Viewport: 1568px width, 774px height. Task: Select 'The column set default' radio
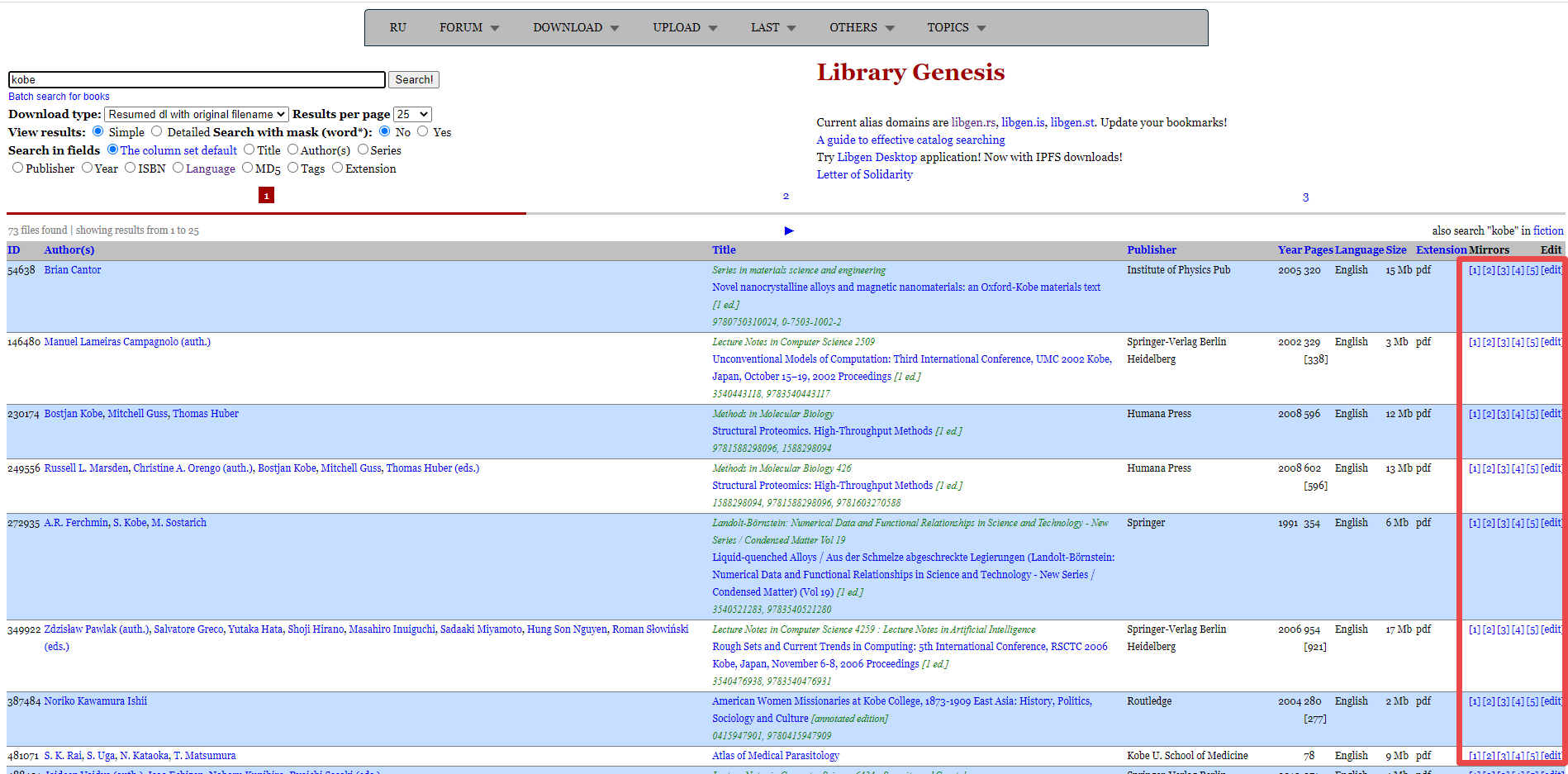pos(112,150)
